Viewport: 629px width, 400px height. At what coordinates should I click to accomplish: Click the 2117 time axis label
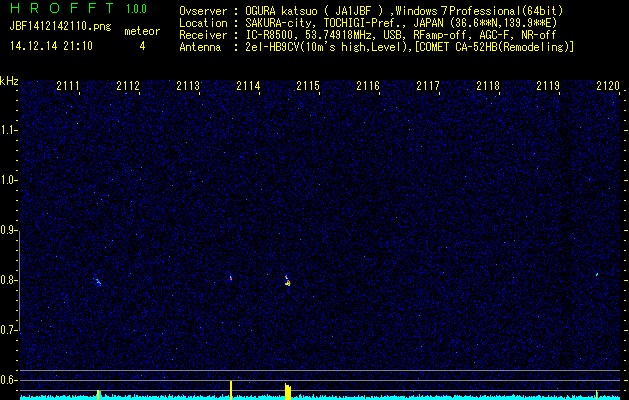tap(428, 86)
